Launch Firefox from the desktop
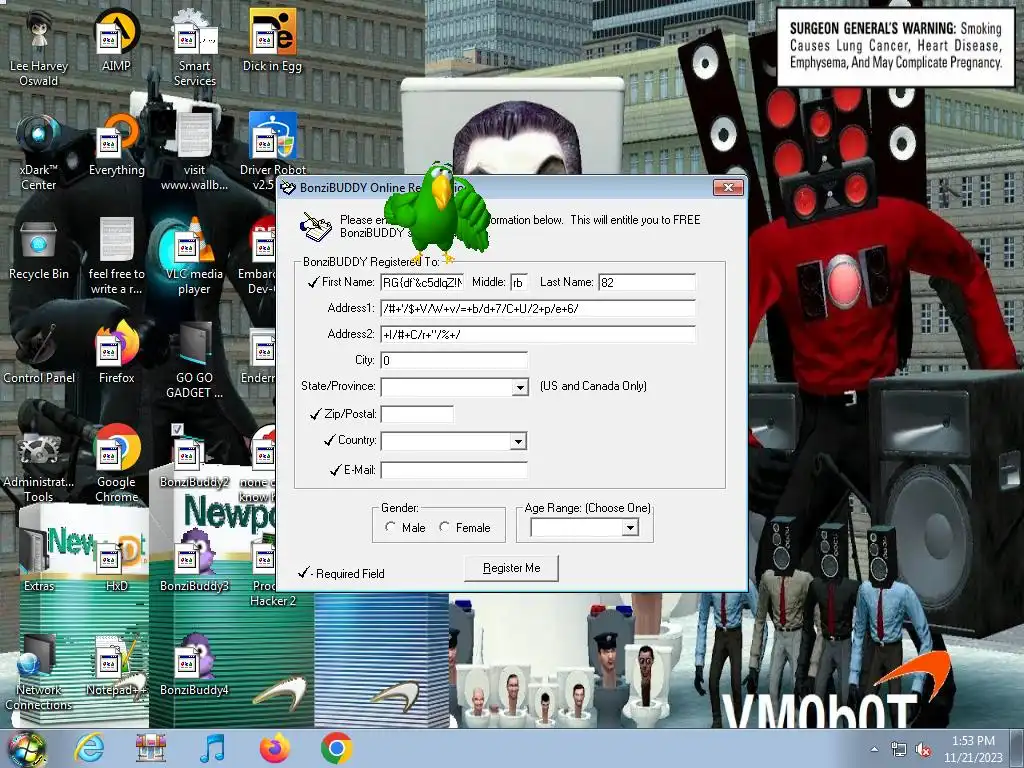The image size is (1024, 768). 116,353
